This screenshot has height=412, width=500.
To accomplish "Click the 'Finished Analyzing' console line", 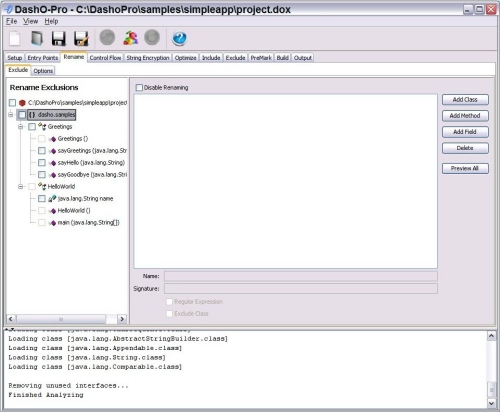I will (46, 395).
